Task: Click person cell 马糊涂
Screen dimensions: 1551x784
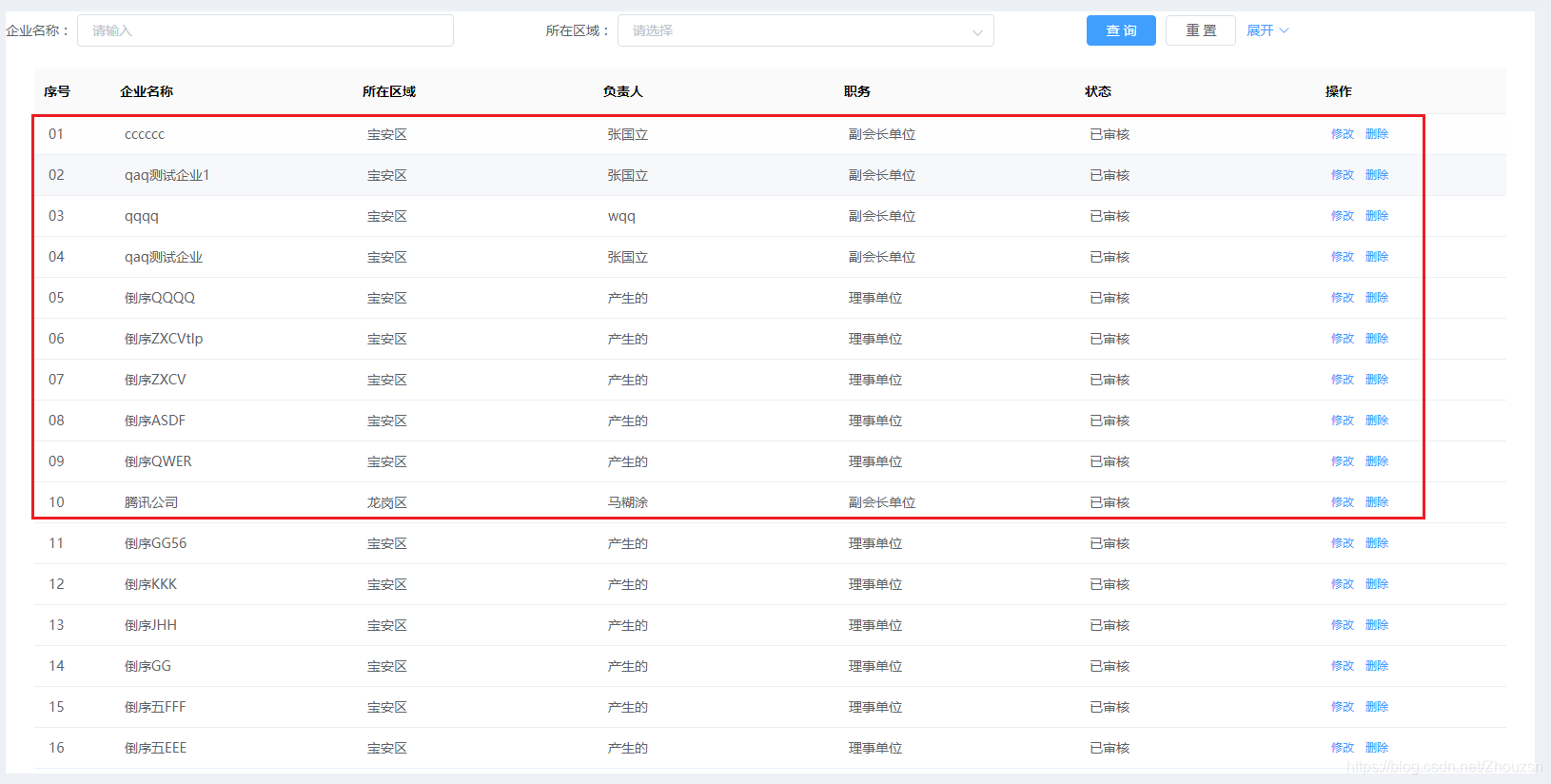Action: click(628, 502)
